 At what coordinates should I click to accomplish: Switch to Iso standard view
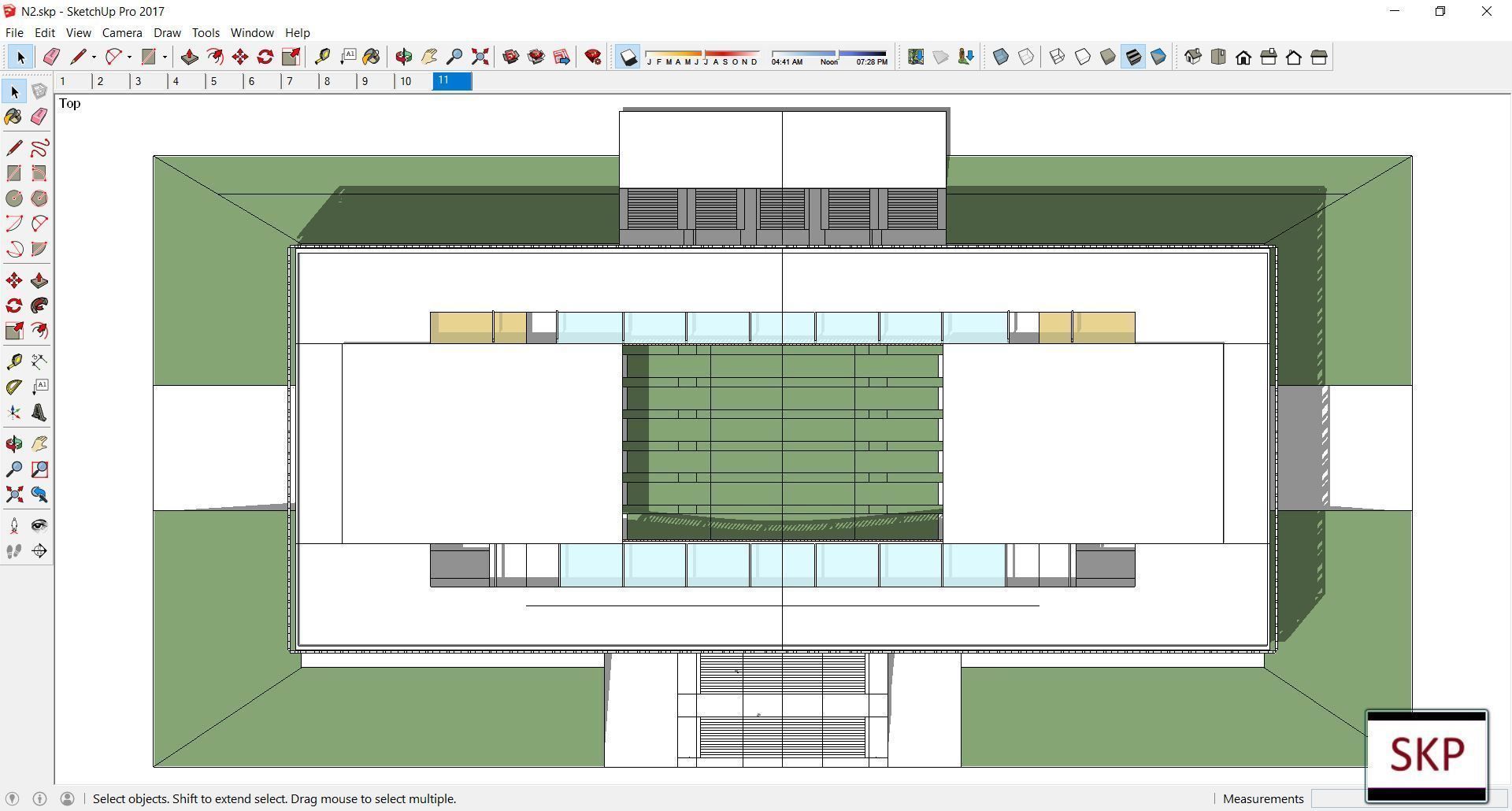(1193, 57)
